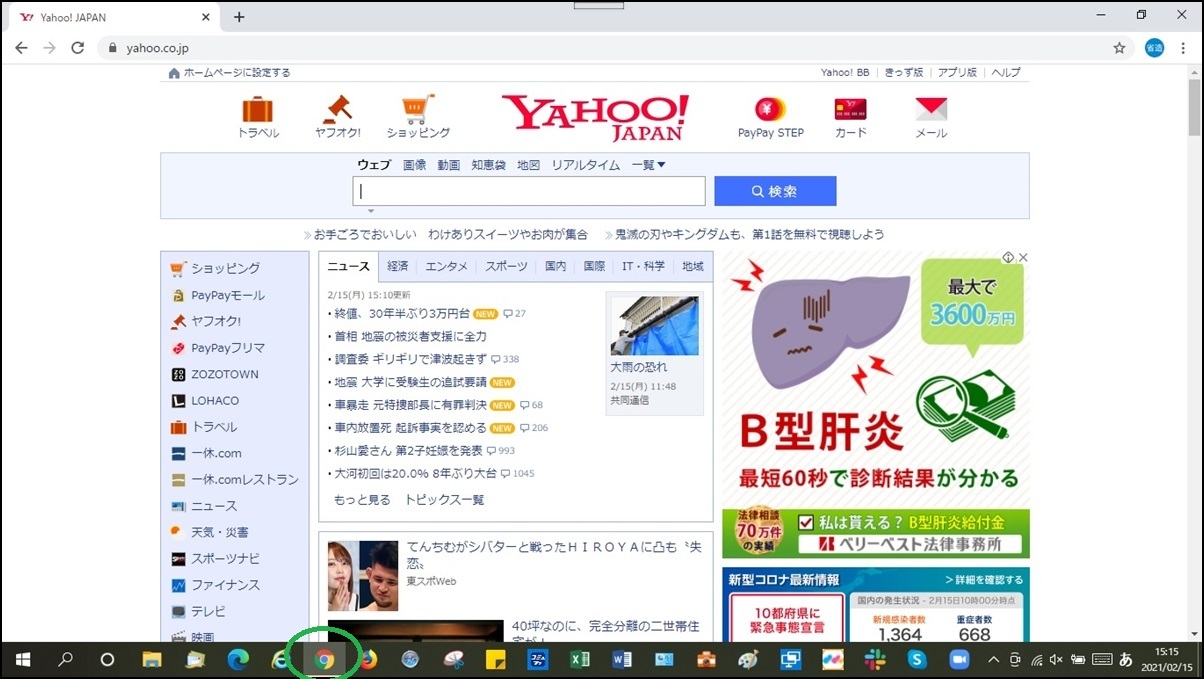Open headline 杉山愛さん 第2子妊娠を発表
The image size is (1204, 679).
[x=408, y=451]
